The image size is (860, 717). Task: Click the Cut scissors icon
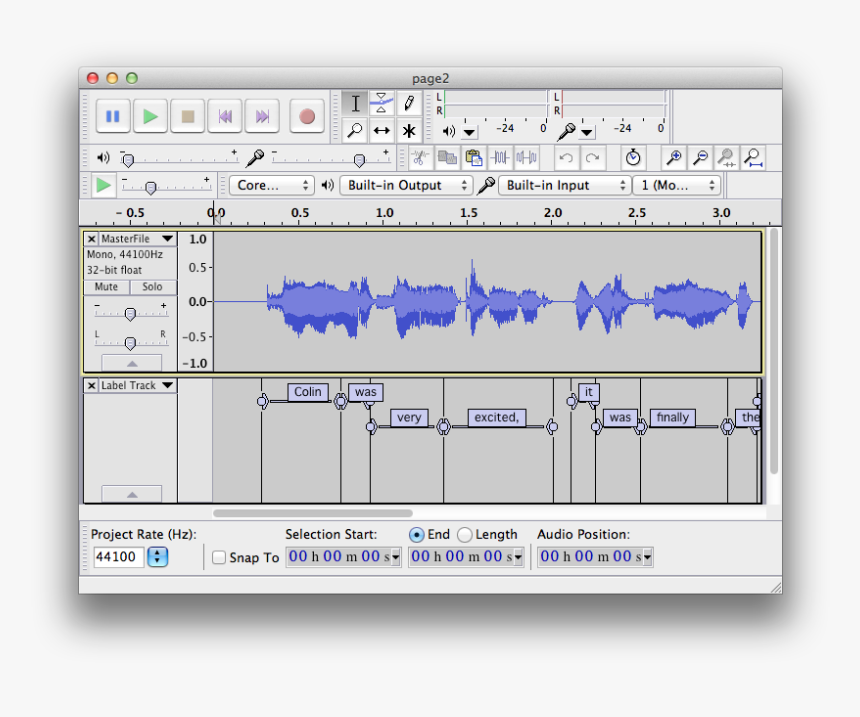coord(420,159)
